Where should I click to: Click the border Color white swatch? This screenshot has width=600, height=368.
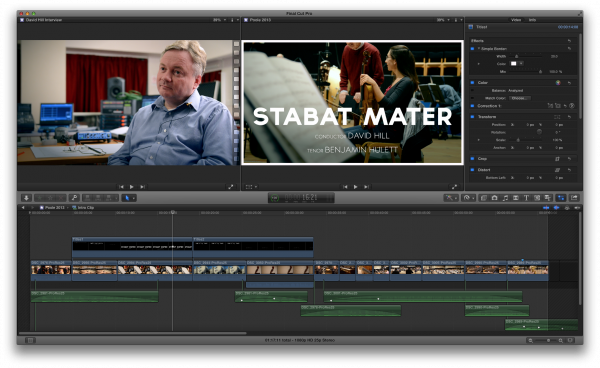click(x=514, y=64)
